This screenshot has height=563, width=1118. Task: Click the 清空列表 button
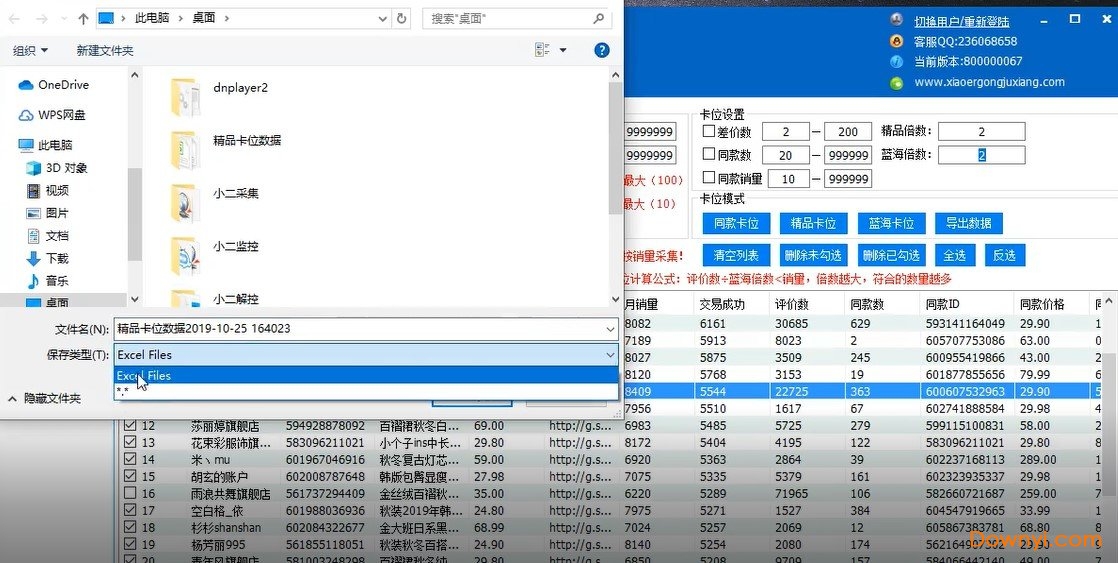[x=736, y=255]
